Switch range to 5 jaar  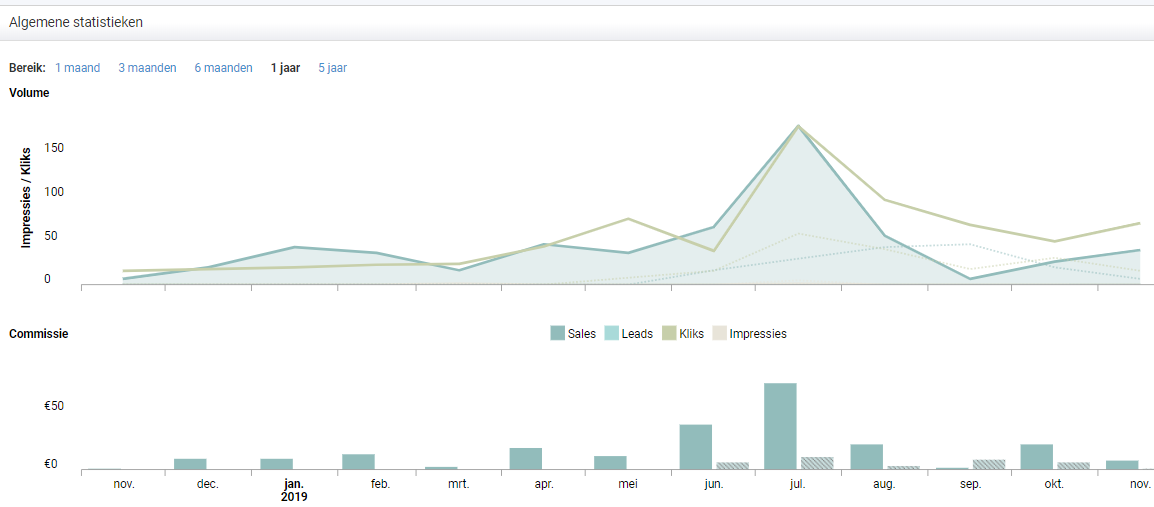332,68
